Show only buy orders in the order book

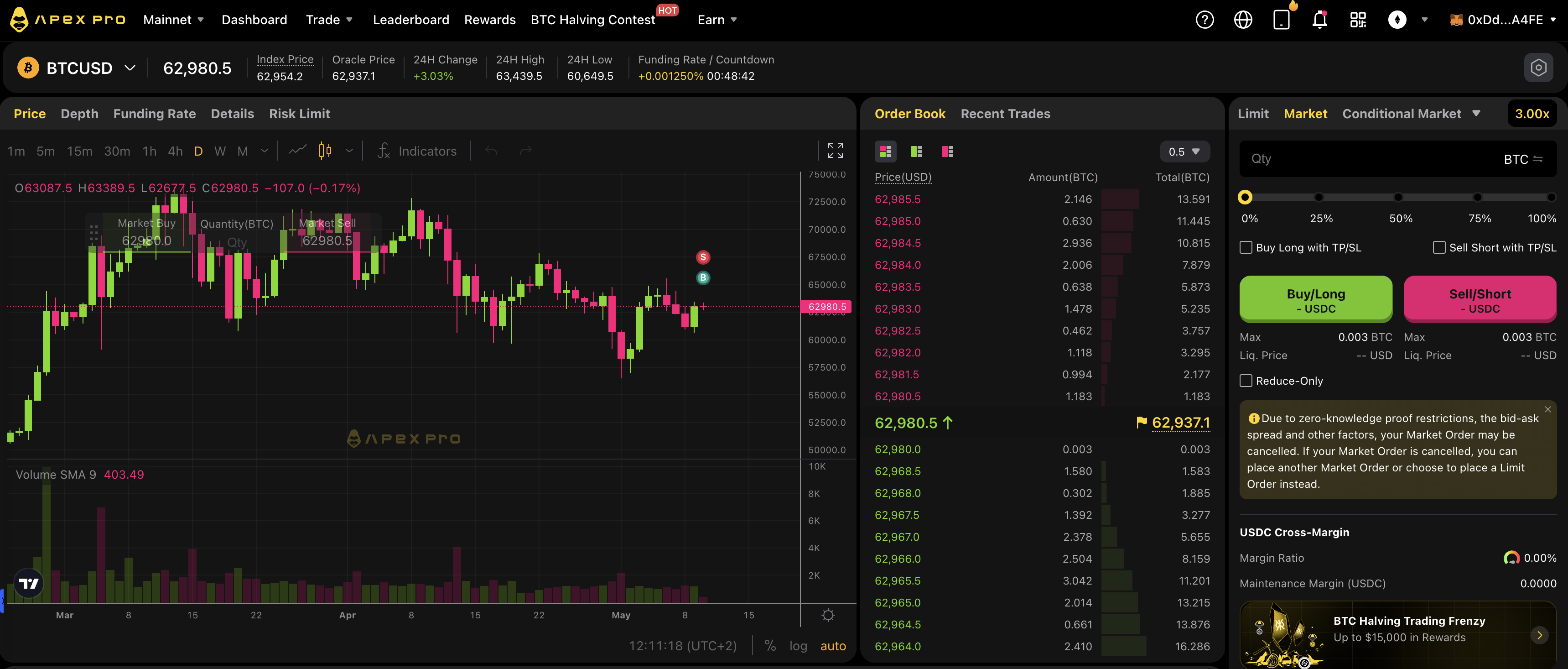pos(916,151)
